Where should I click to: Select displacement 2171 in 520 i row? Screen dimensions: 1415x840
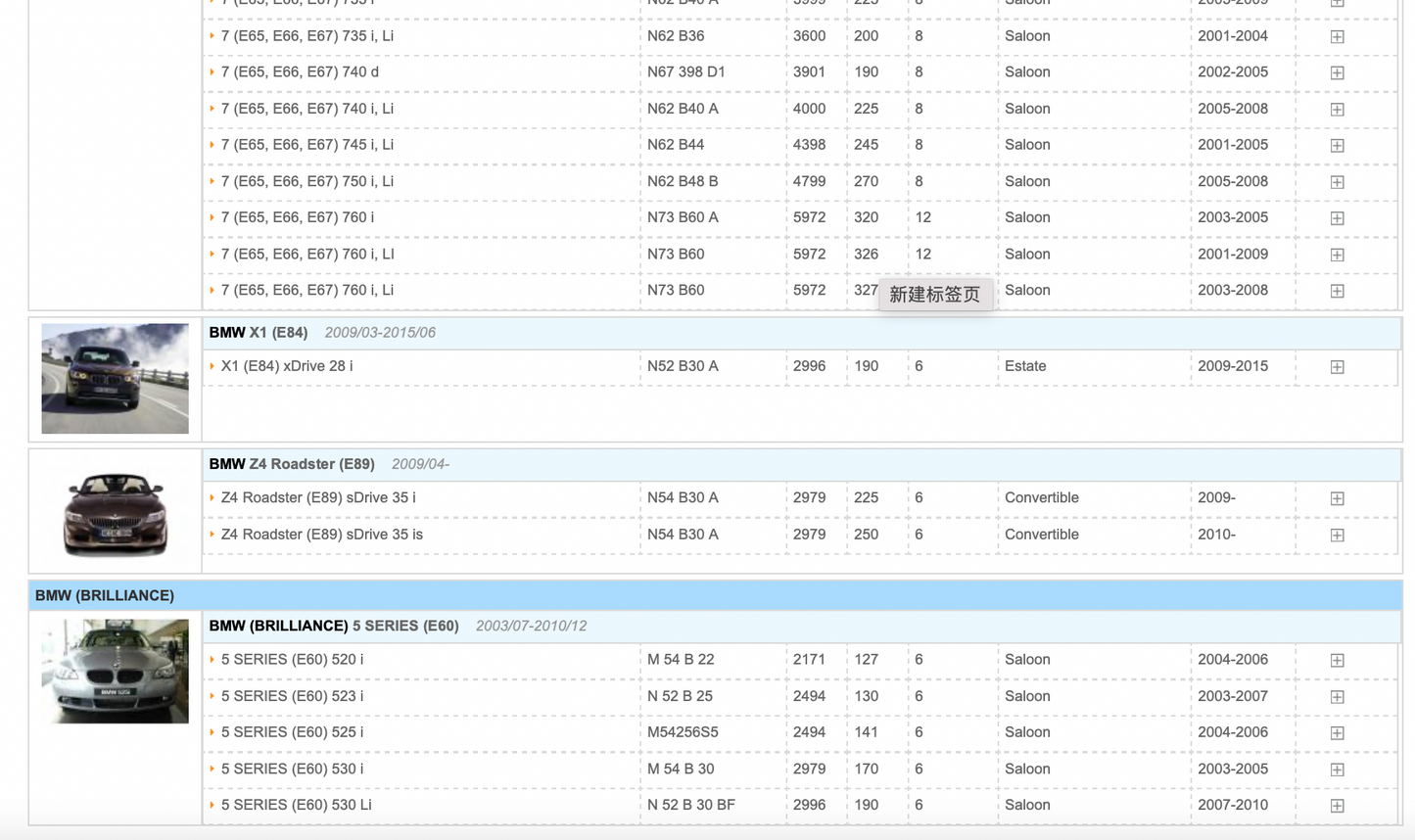809,660
